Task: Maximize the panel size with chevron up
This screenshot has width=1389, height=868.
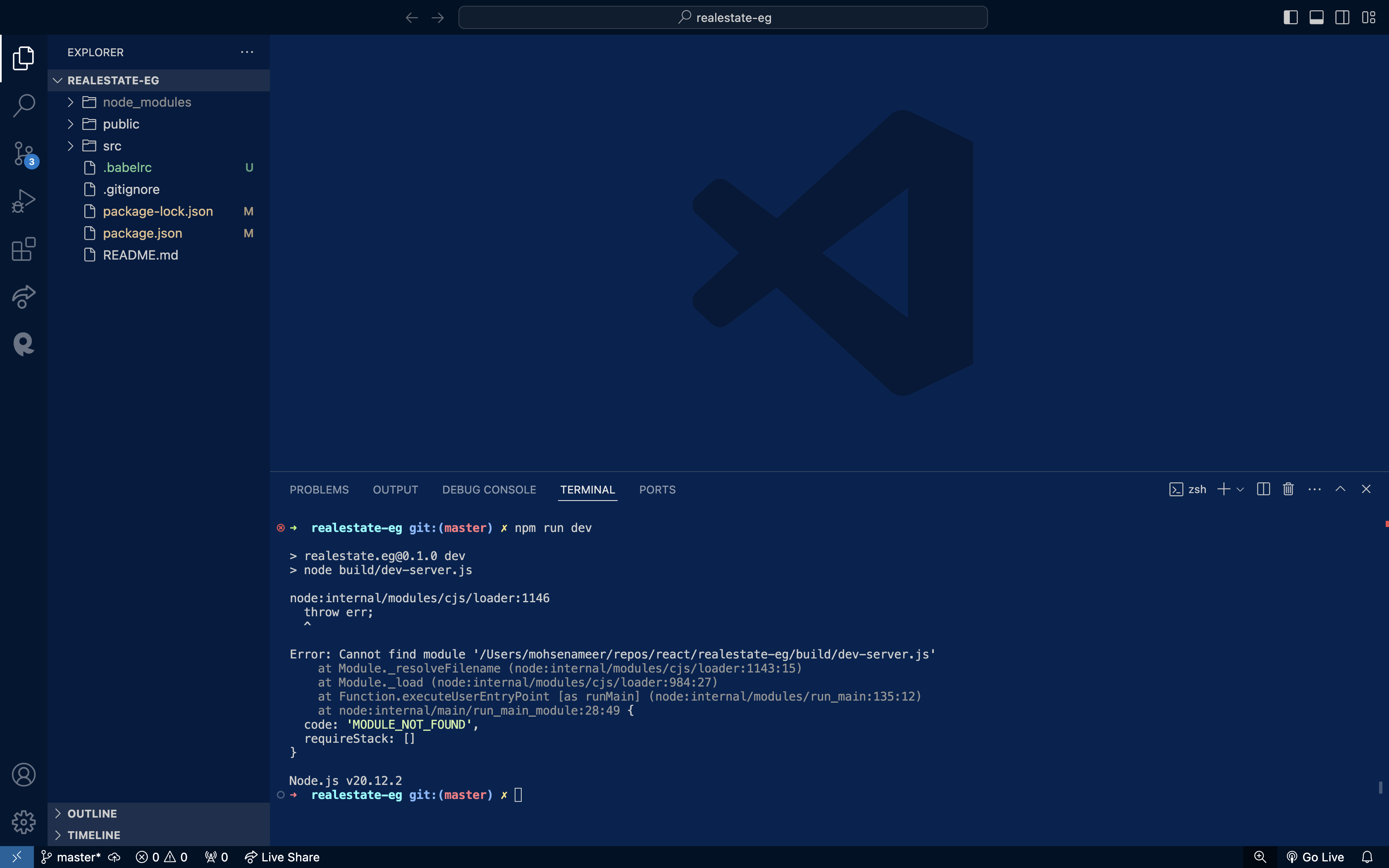Action: tap(1340, 489)
